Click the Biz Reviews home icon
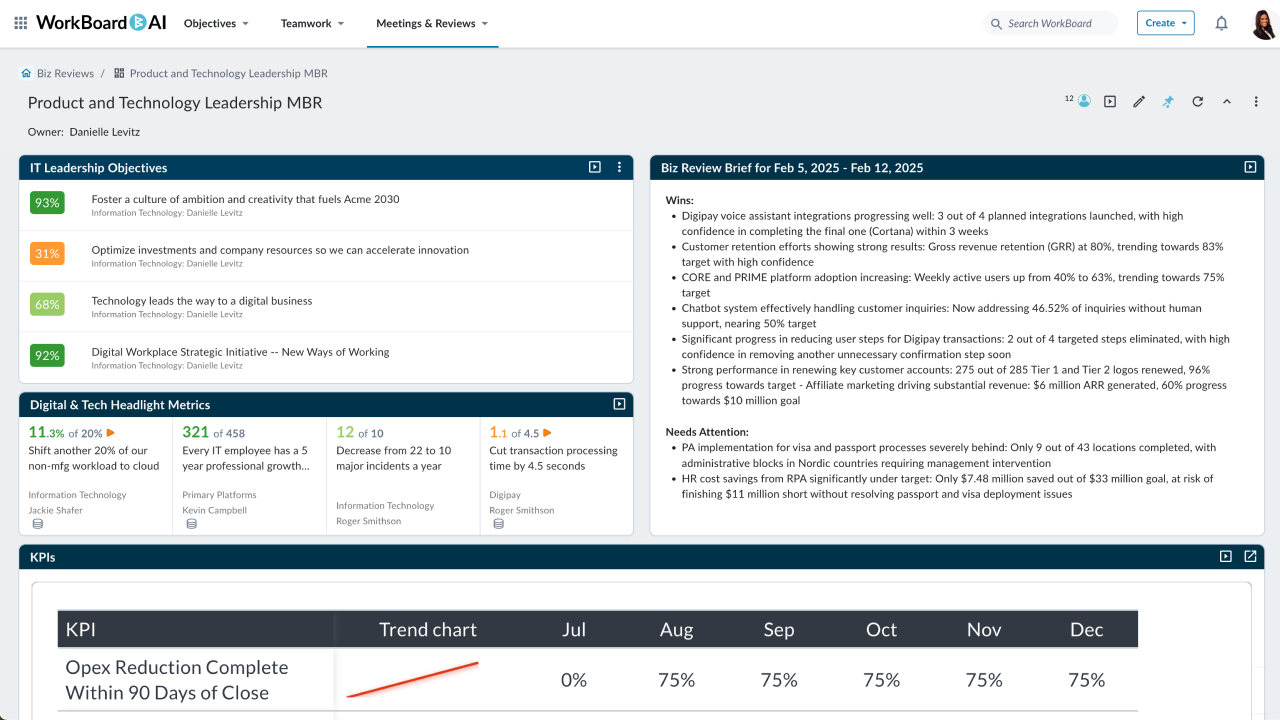The image size is (1280, 720). click(26, 73)
